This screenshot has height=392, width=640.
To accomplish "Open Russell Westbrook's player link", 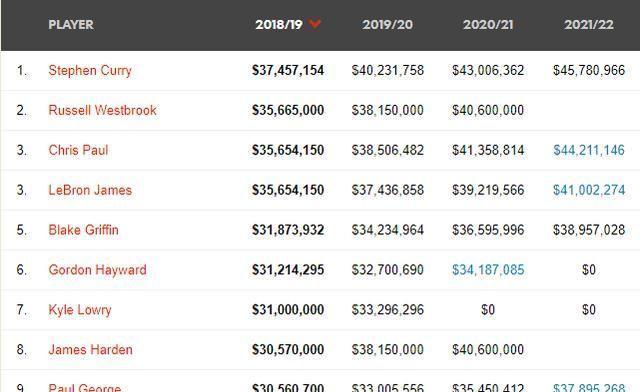I will (102, 110).
